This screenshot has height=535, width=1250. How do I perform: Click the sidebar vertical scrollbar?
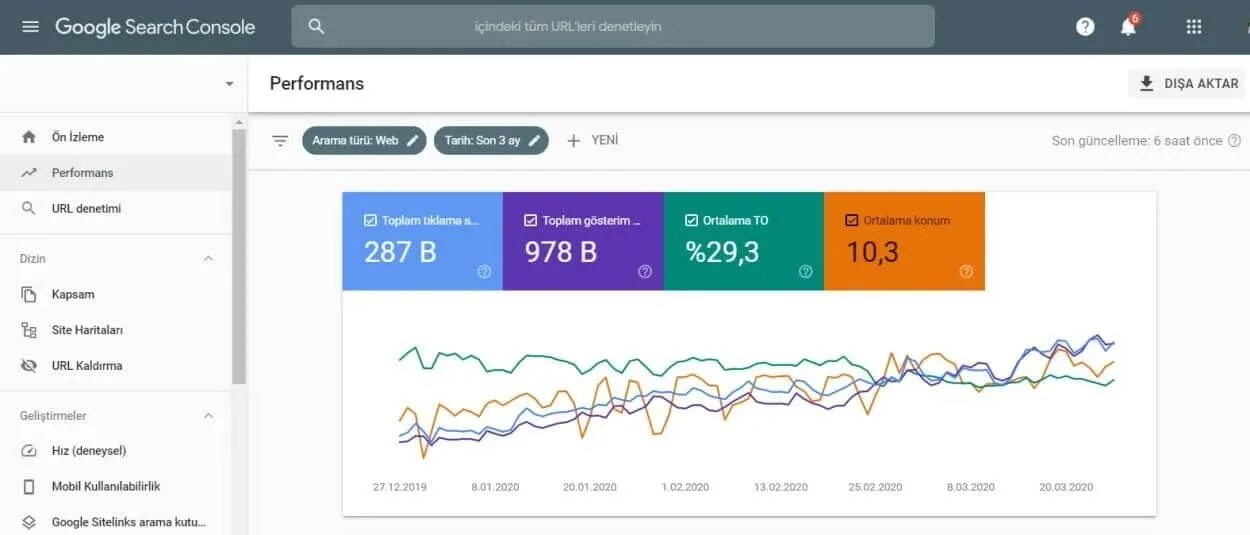click(238, 257)
